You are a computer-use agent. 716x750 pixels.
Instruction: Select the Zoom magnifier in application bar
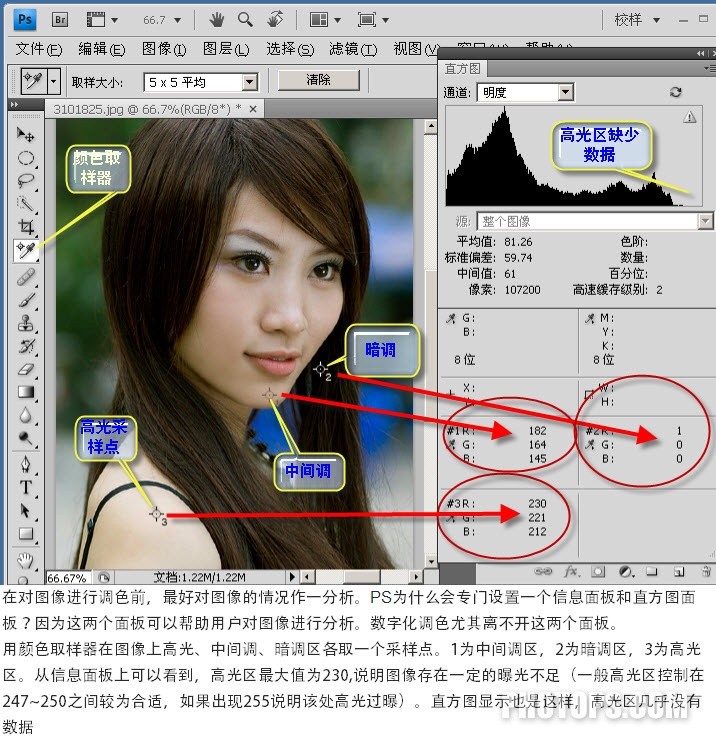click(x=245, y=20)
